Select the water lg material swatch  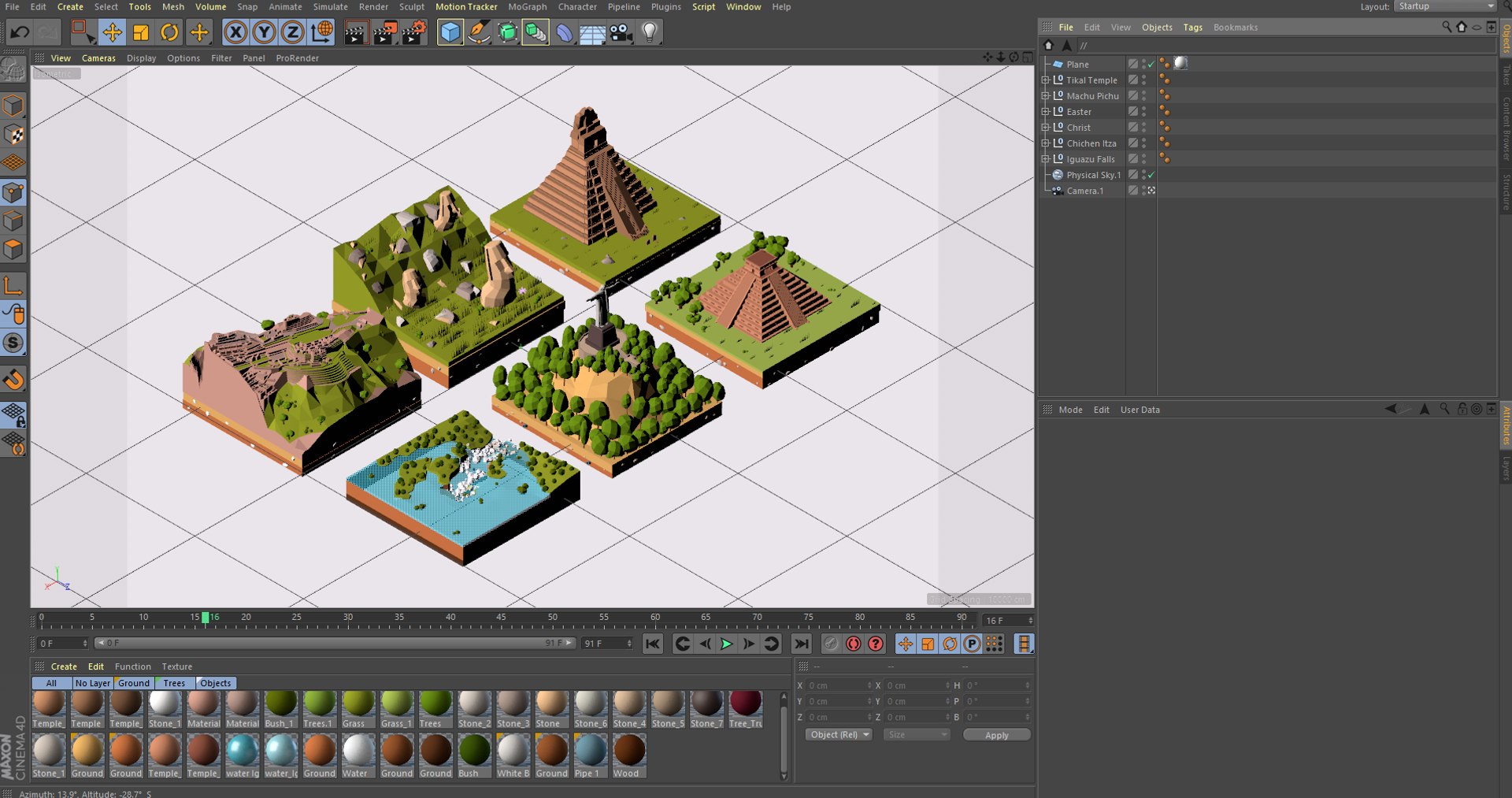243,756
